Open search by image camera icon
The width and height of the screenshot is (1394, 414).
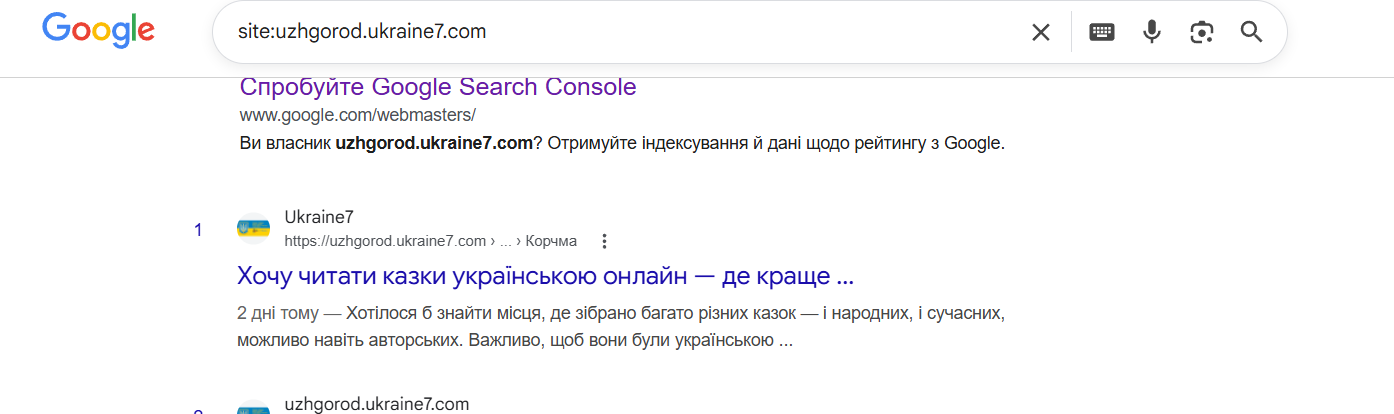click(1202, 32)
